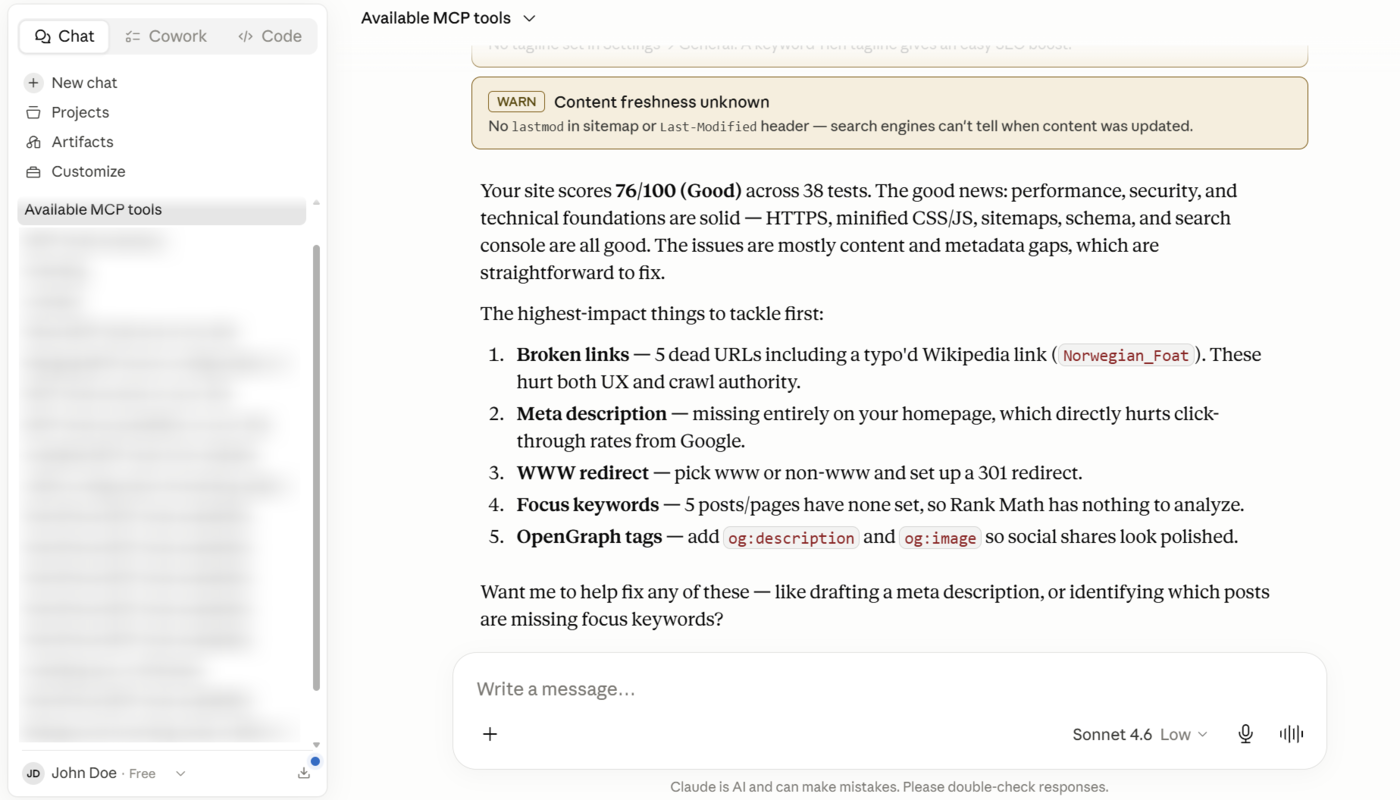Click the Artifacts shapes icon

pyautogui.click(x=34, y=142)
